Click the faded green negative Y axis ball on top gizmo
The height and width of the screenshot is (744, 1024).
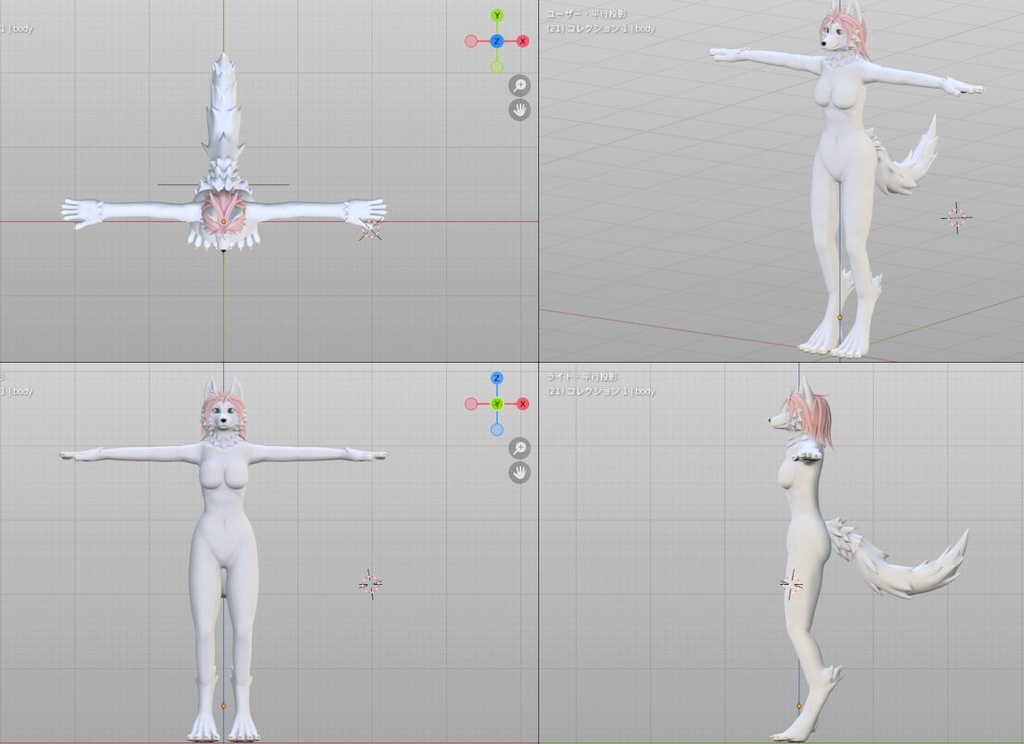[x=497, y=65]
